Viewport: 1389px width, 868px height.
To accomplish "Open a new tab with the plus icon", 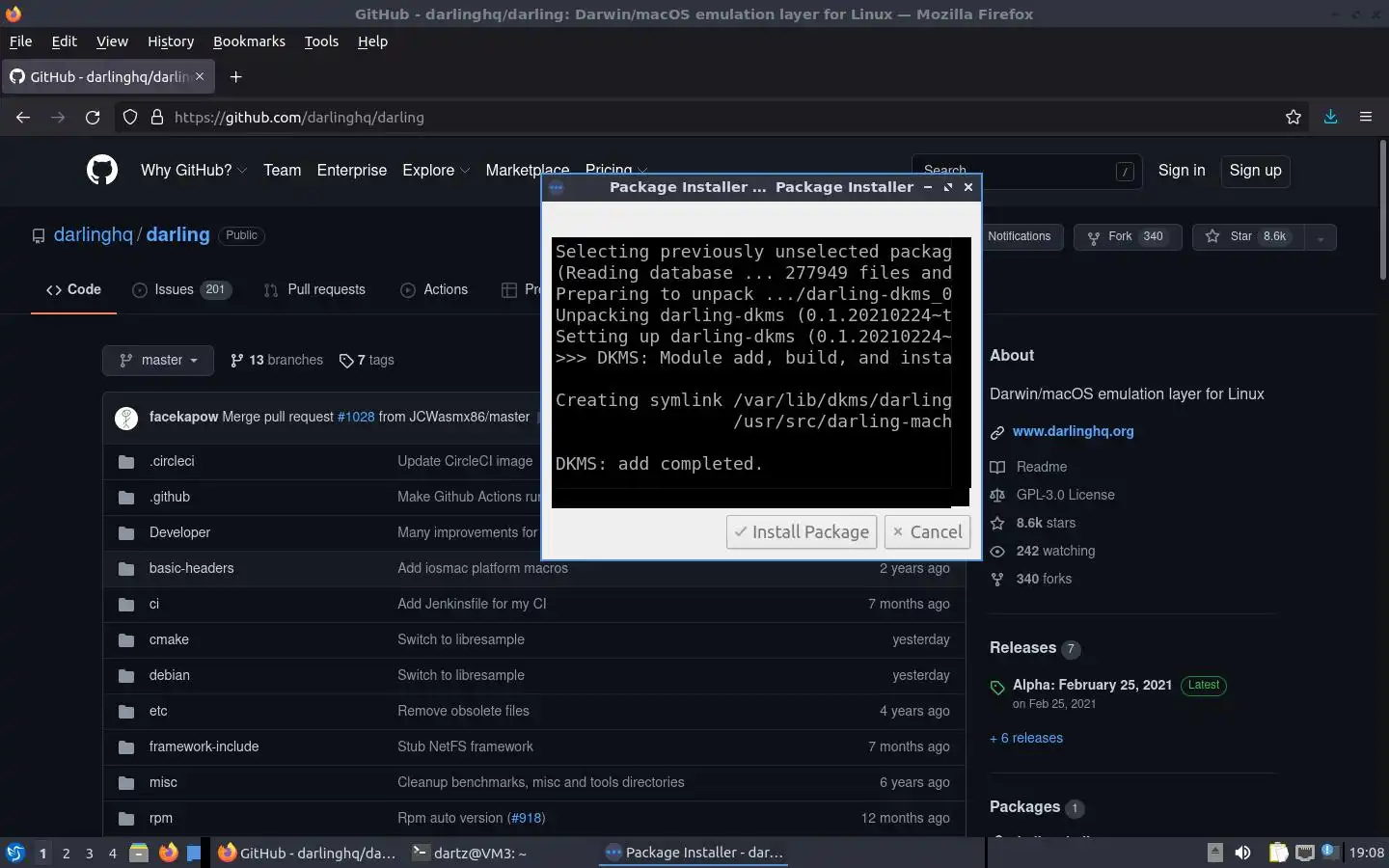I will pos(235,76).
